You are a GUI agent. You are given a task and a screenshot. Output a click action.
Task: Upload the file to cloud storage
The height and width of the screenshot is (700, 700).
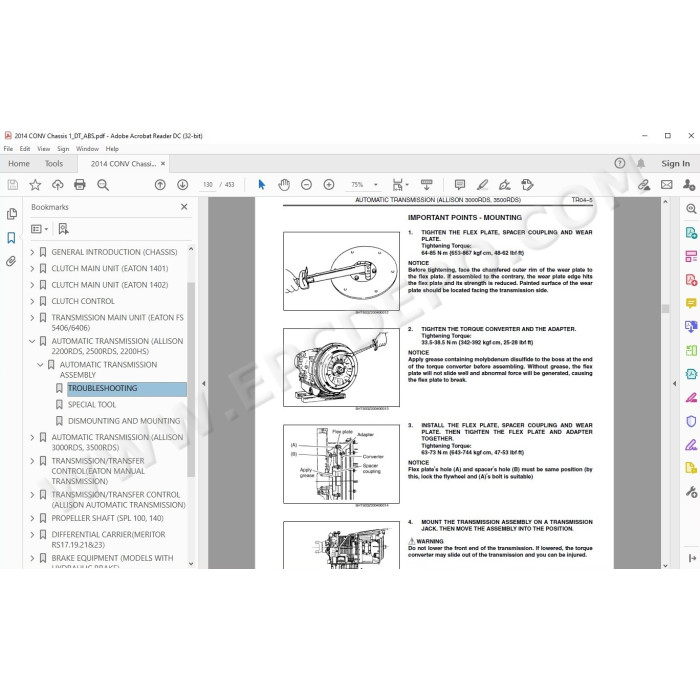pyautogui.click(x=58, y=184)
